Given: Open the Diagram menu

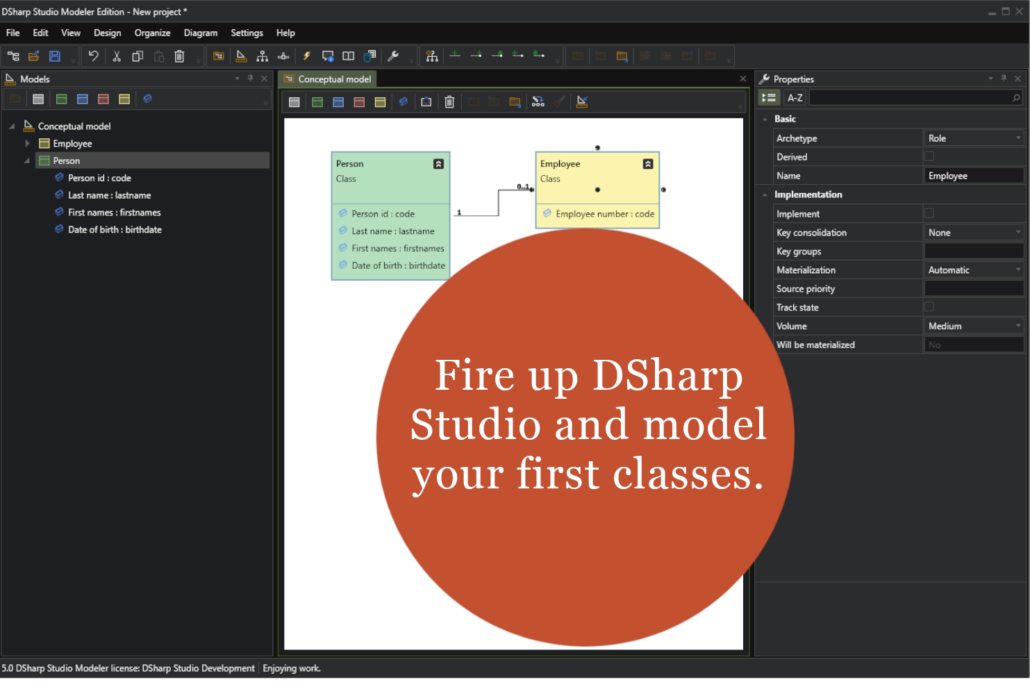Looking at the screenshot, I should click(x=200, y=33).
